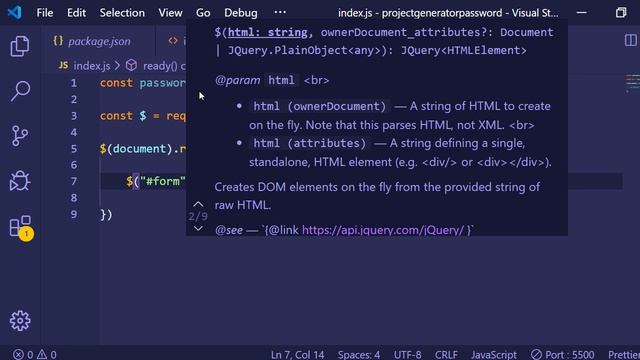Image resolution: width=640 pixels, height=360 pixels.
Task: Click line number 9 in gutter
Action: click(x=73, y=214)
